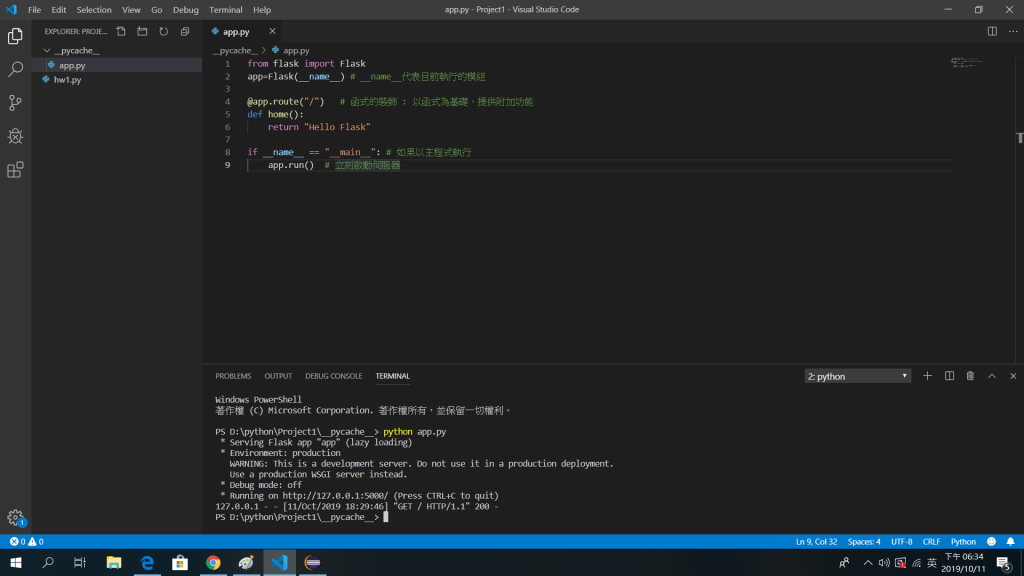Open the Debug view bug icon

click(15, 136)
